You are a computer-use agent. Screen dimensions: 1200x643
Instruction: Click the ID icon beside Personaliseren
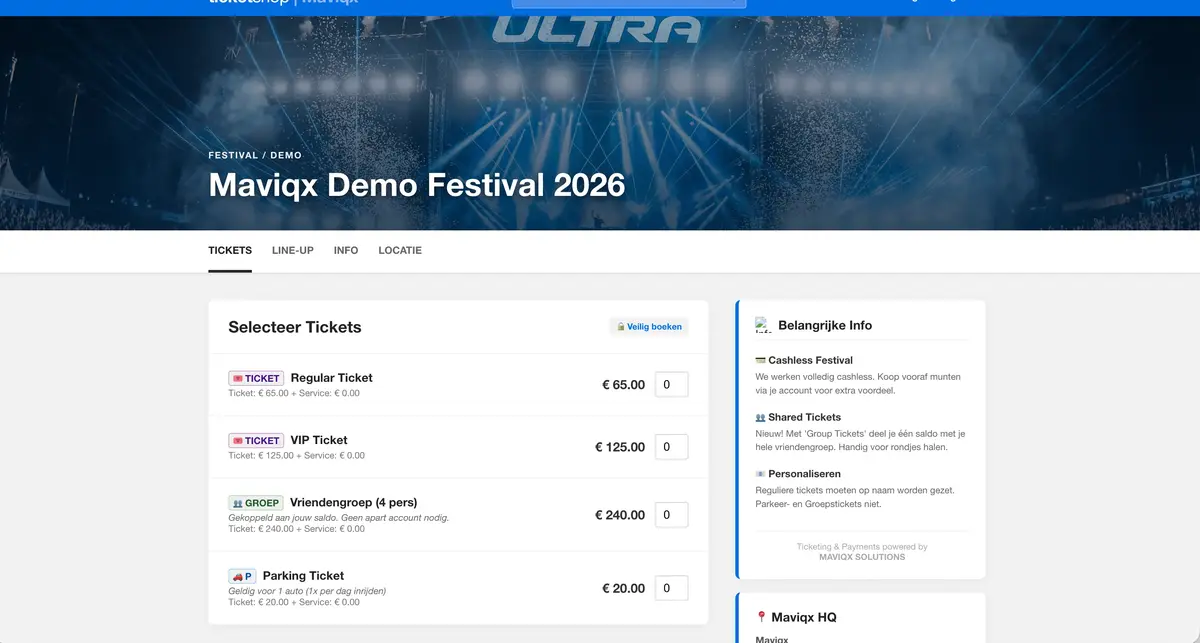[x=761, y=473]
